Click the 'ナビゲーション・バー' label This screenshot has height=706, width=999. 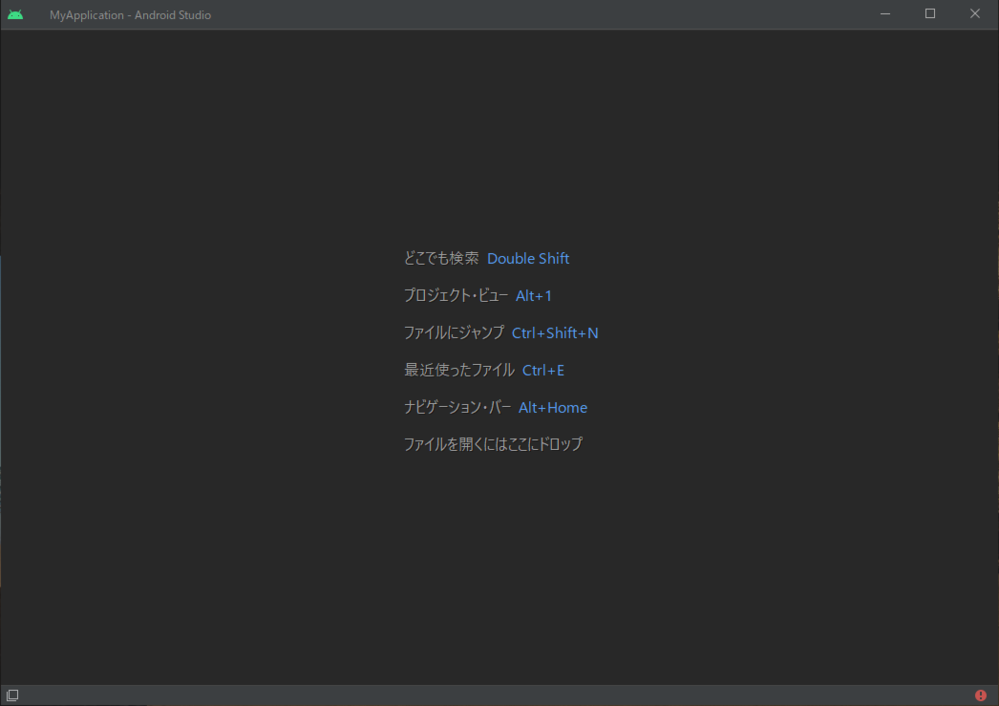[x=457, y=407]
